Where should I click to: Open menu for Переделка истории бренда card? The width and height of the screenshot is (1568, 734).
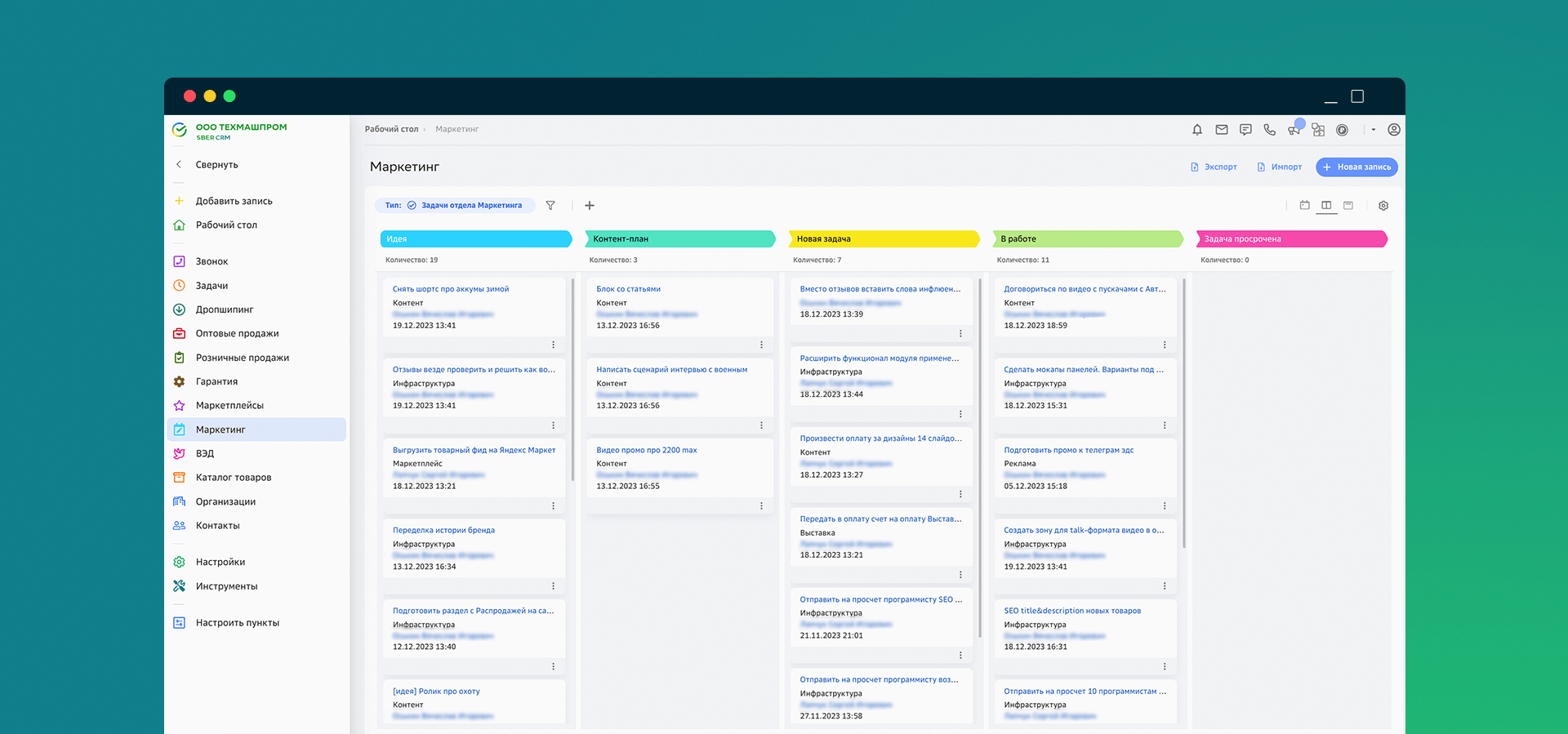pyautogui.click(x=553, y=586)
